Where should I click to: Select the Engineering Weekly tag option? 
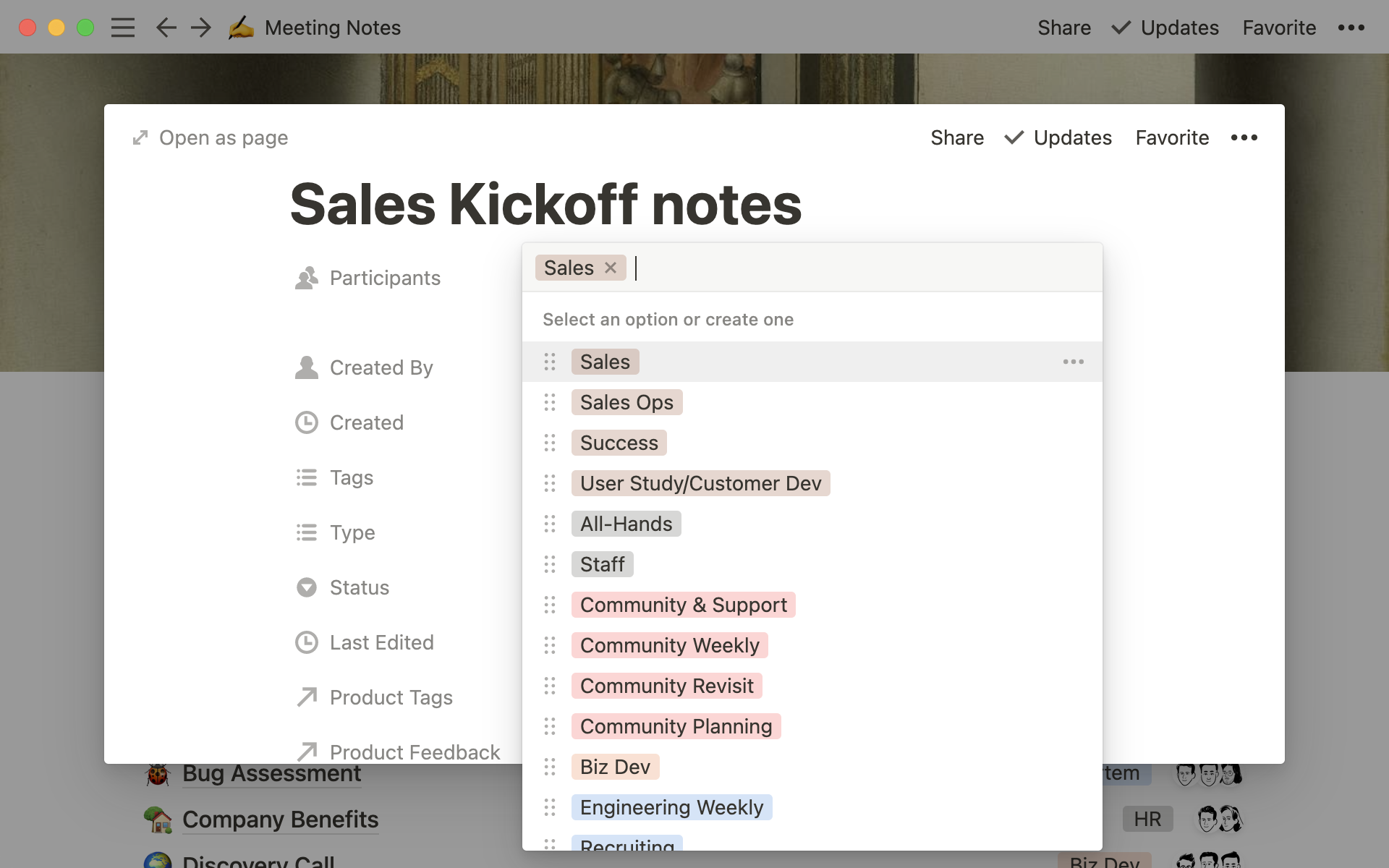pos(671,806)
